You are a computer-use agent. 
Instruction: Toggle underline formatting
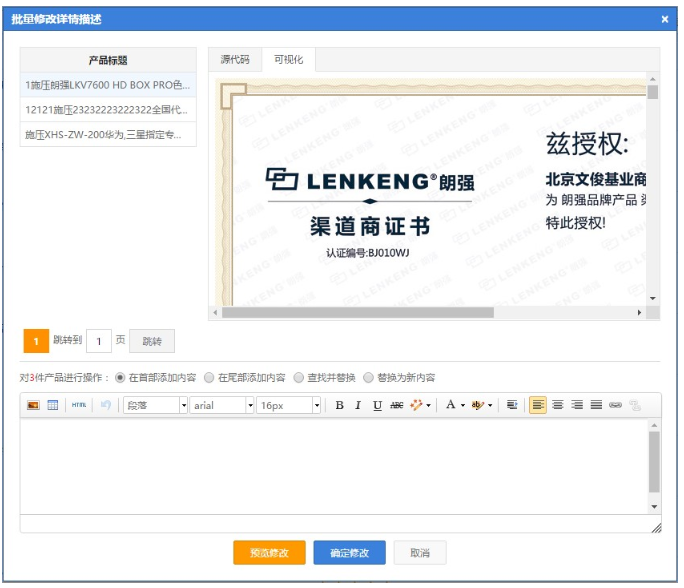tap(377, 405)
